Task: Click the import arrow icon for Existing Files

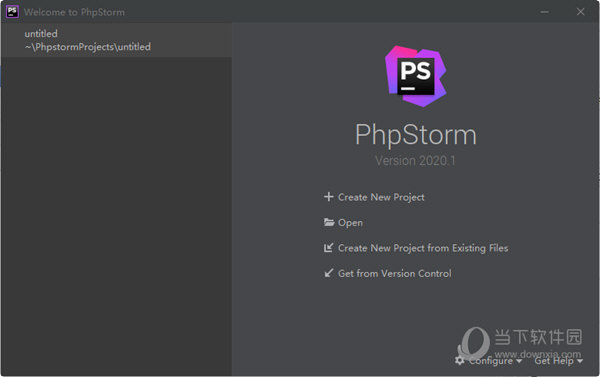Action: click(x=328, y=248)
